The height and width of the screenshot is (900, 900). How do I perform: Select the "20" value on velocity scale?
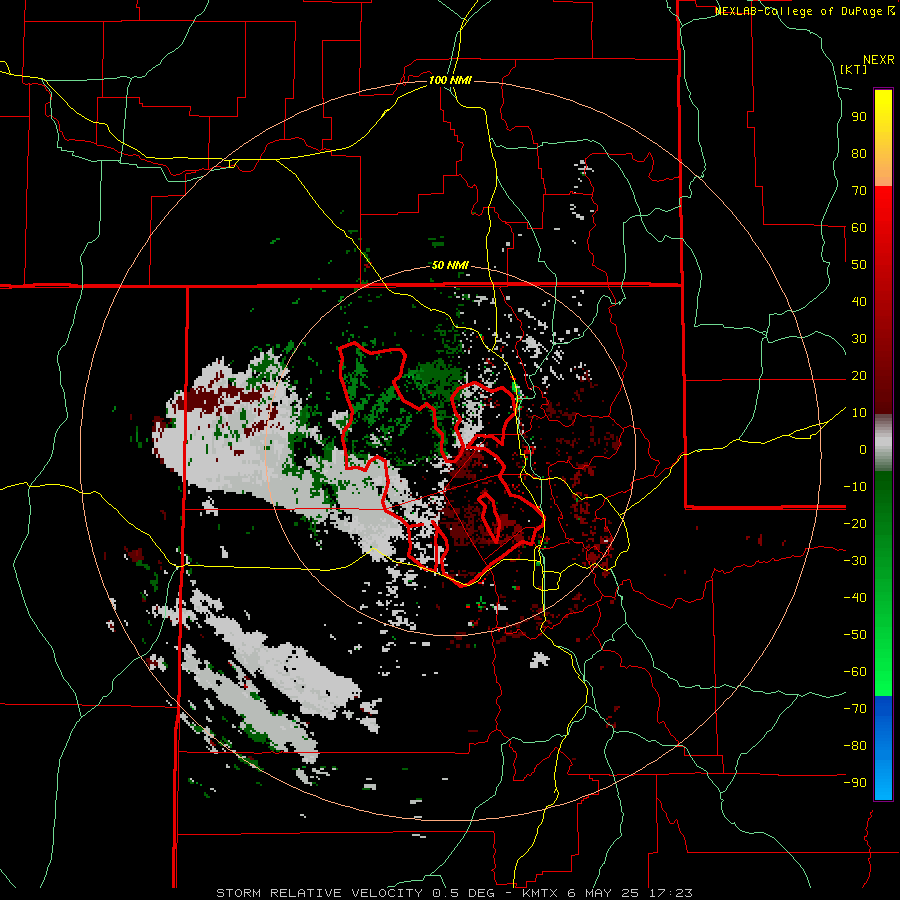(x=859, y=375)
